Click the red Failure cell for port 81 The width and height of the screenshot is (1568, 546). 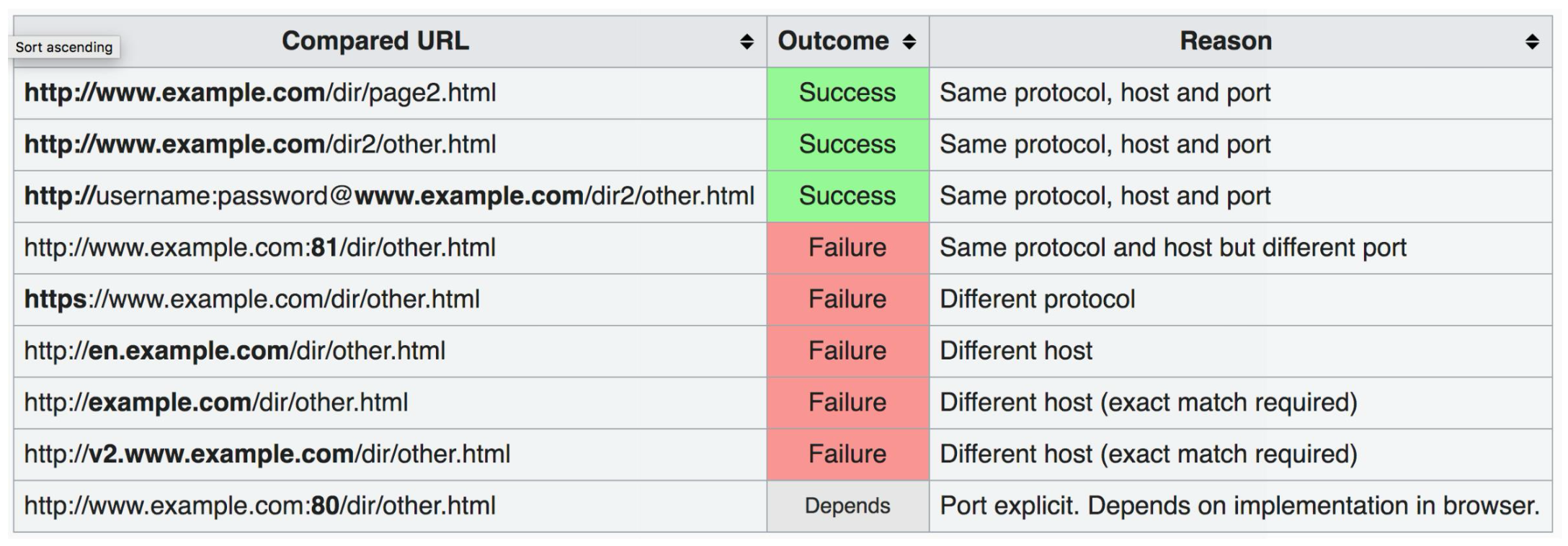[x=848, y=248]
